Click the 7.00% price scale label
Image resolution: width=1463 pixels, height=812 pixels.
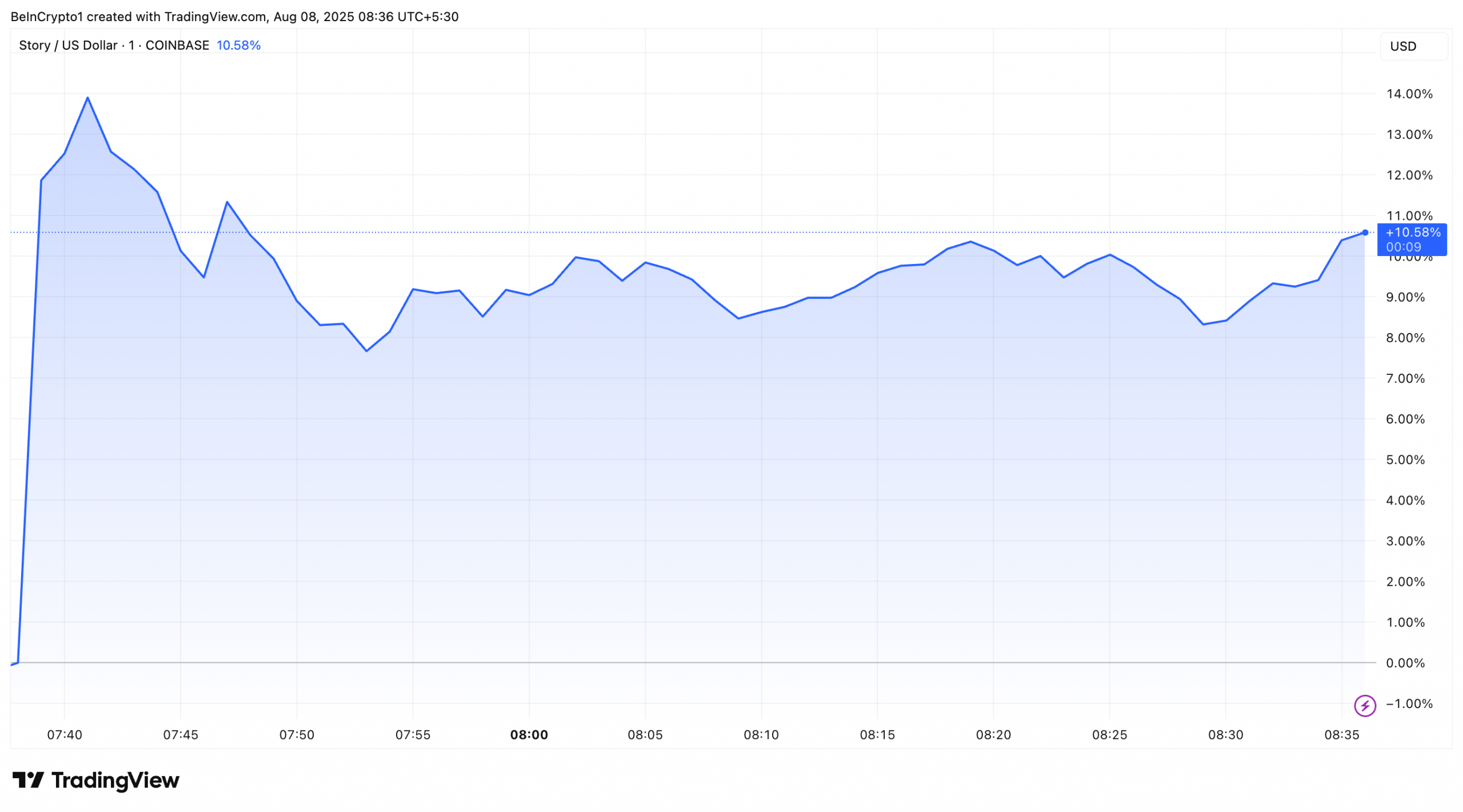1405,378
